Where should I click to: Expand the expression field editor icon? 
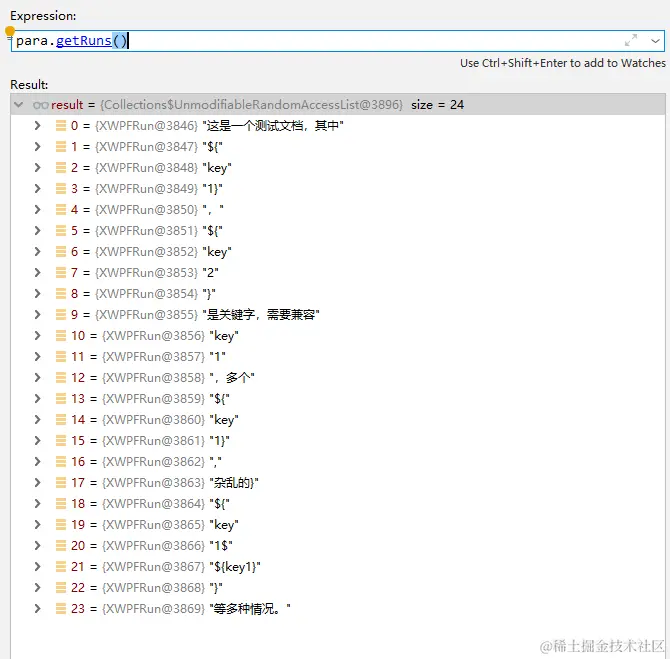631,40
